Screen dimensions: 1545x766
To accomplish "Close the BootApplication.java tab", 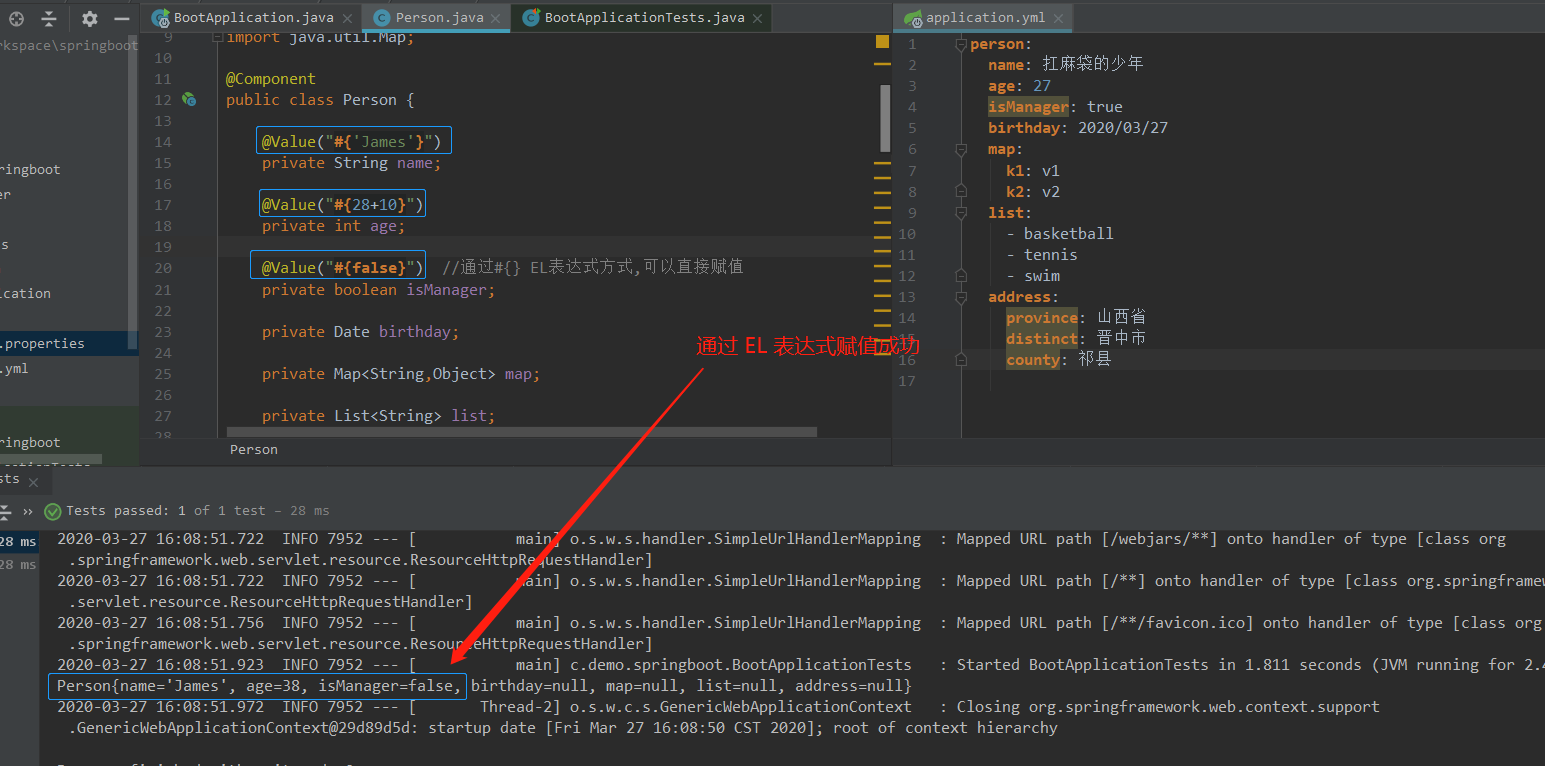I will pos(347,18).
